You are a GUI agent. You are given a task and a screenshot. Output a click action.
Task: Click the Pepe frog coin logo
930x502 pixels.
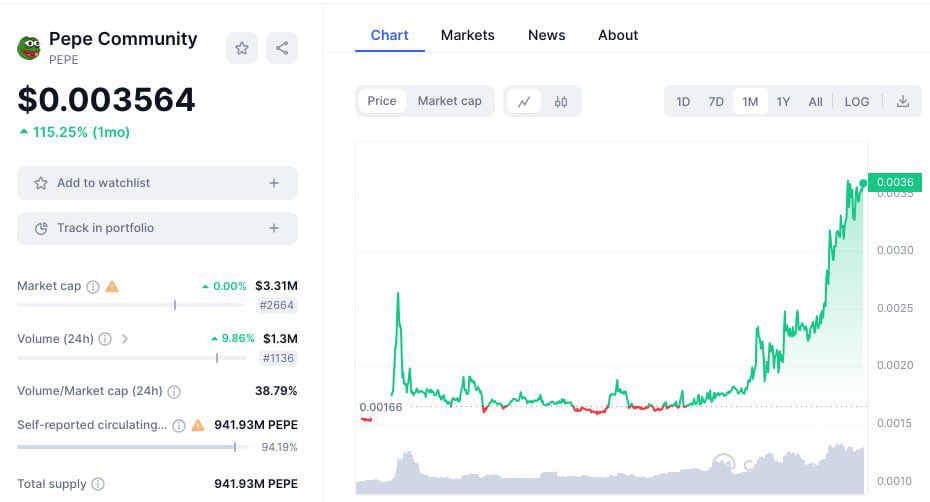coord(28,48)
